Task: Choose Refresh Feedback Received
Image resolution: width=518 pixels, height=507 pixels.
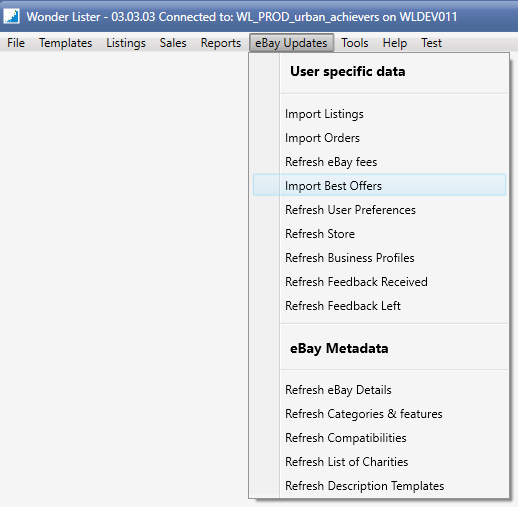Action: pos(379,282)
